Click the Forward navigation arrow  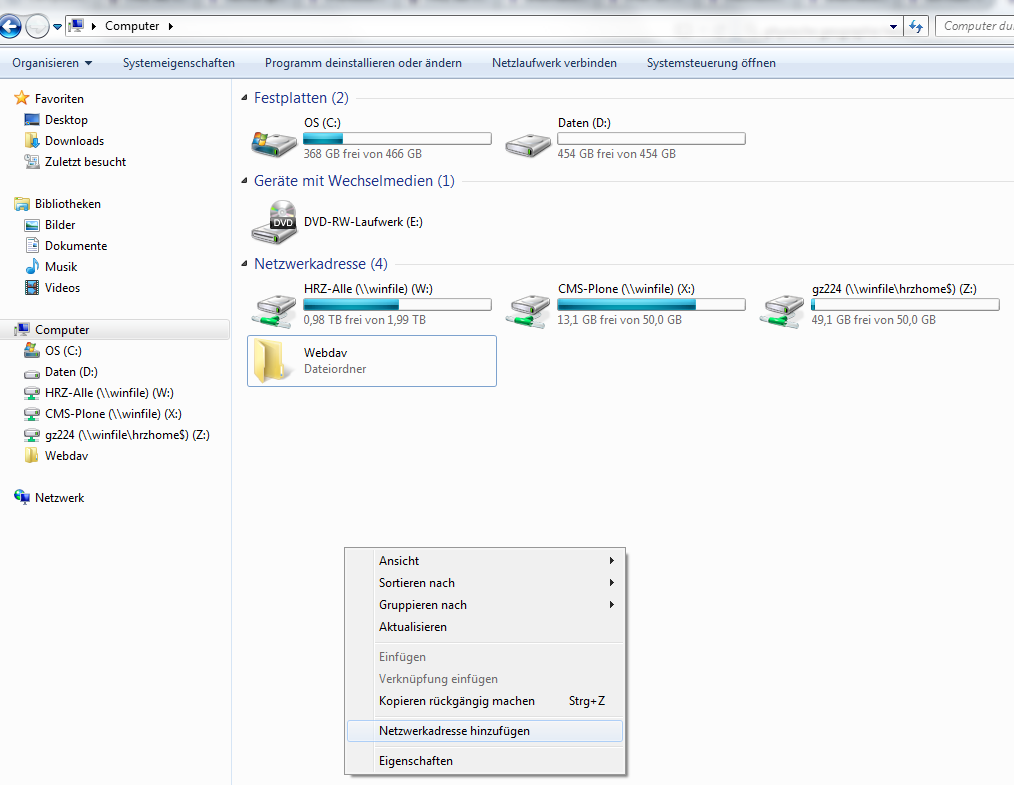tap(37, 27)
